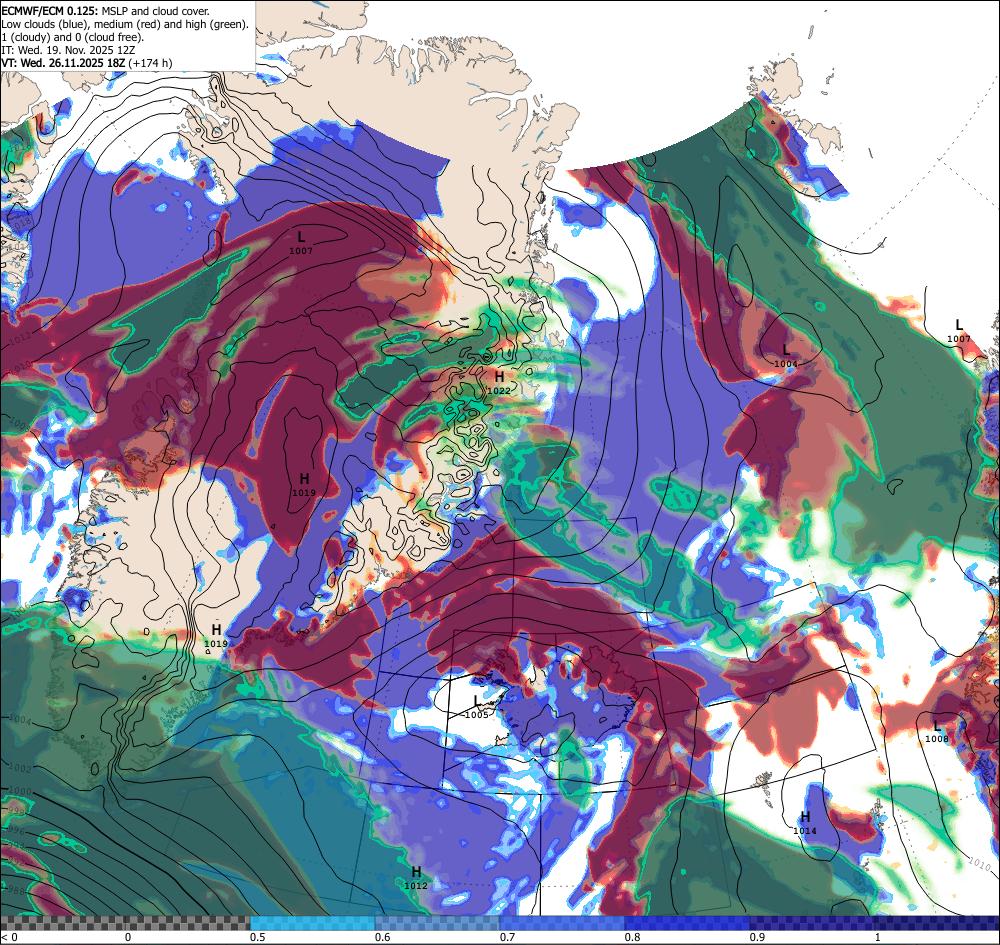1000x945 pixels.
Task: Click the 1010 isobar label on white area
Action: 980,864
